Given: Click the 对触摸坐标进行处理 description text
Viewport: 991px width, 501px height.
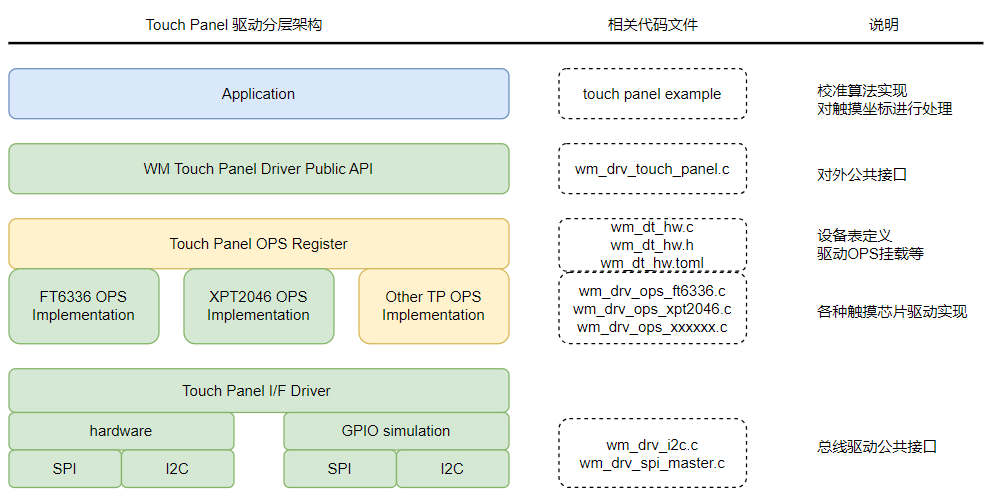Looking at the screenshot, I should 884,109.
